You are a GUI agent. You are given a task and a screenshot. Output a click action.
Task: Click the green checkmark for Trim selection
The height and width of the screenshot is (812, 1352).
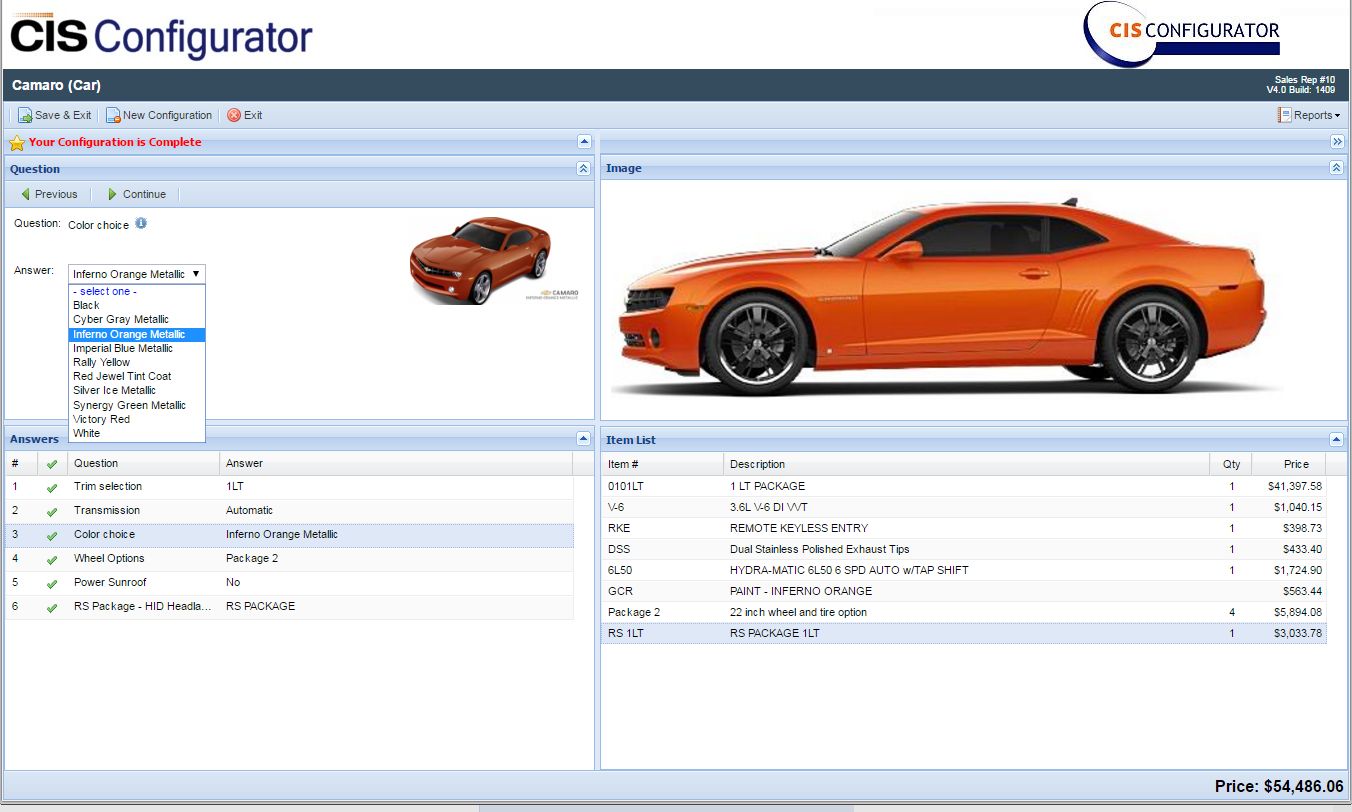(x=52, y=487)
